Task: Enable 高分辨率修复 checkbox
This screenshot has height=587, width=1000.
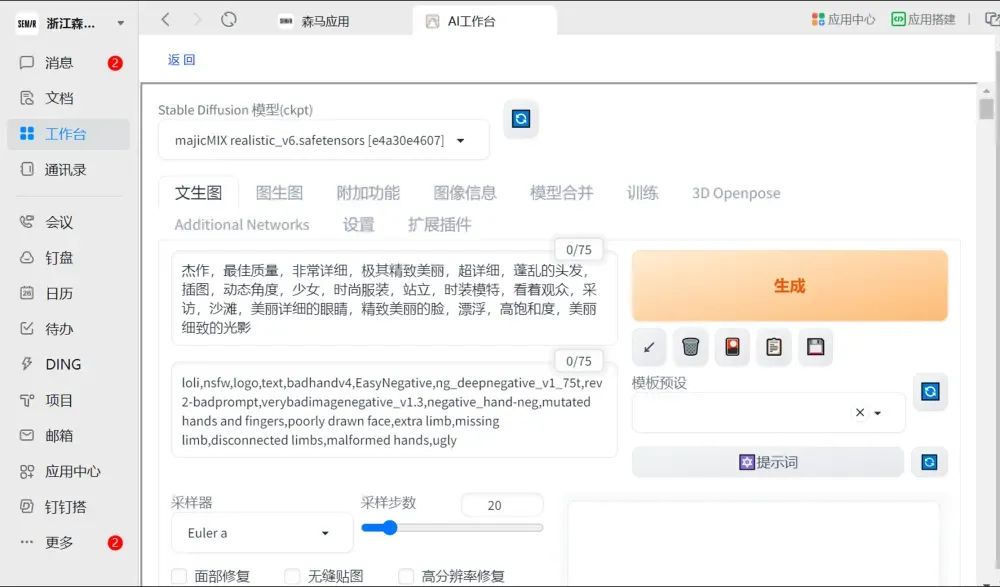Action: pyautogui.click(x=406, y=576)
